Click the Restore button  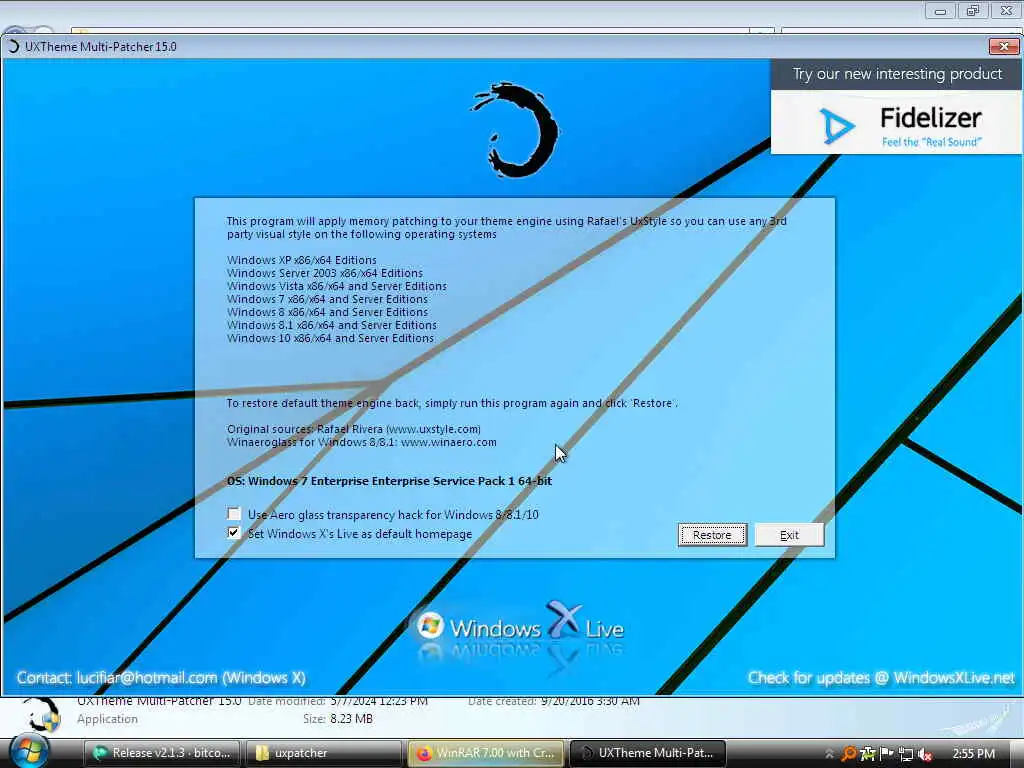712,535
